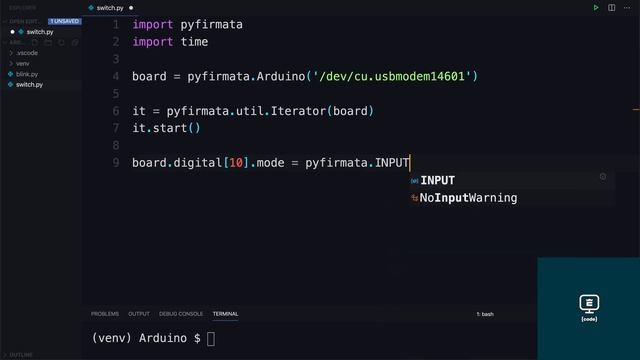Click the read-more info icon in suggestion box
640x360 pixels.
603,177
